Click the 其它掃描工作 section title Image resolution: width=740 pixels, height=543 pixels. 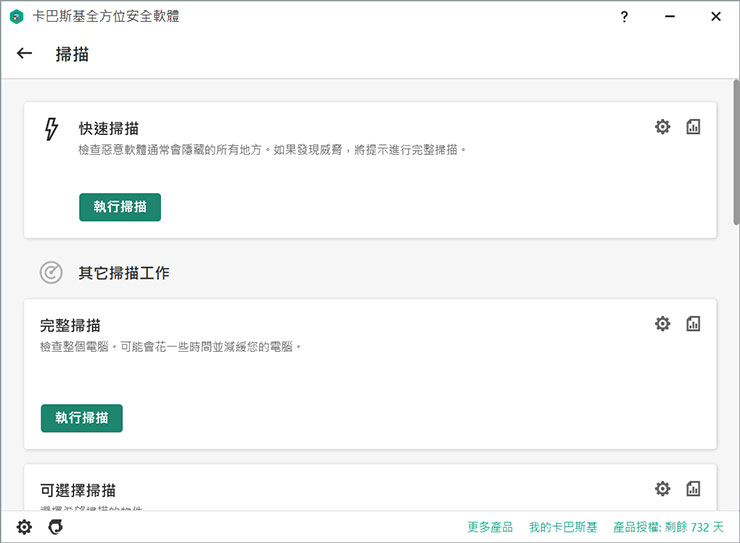124,273
